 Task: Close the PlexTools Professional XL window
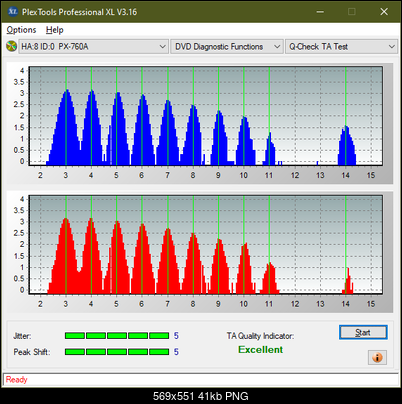384,12
